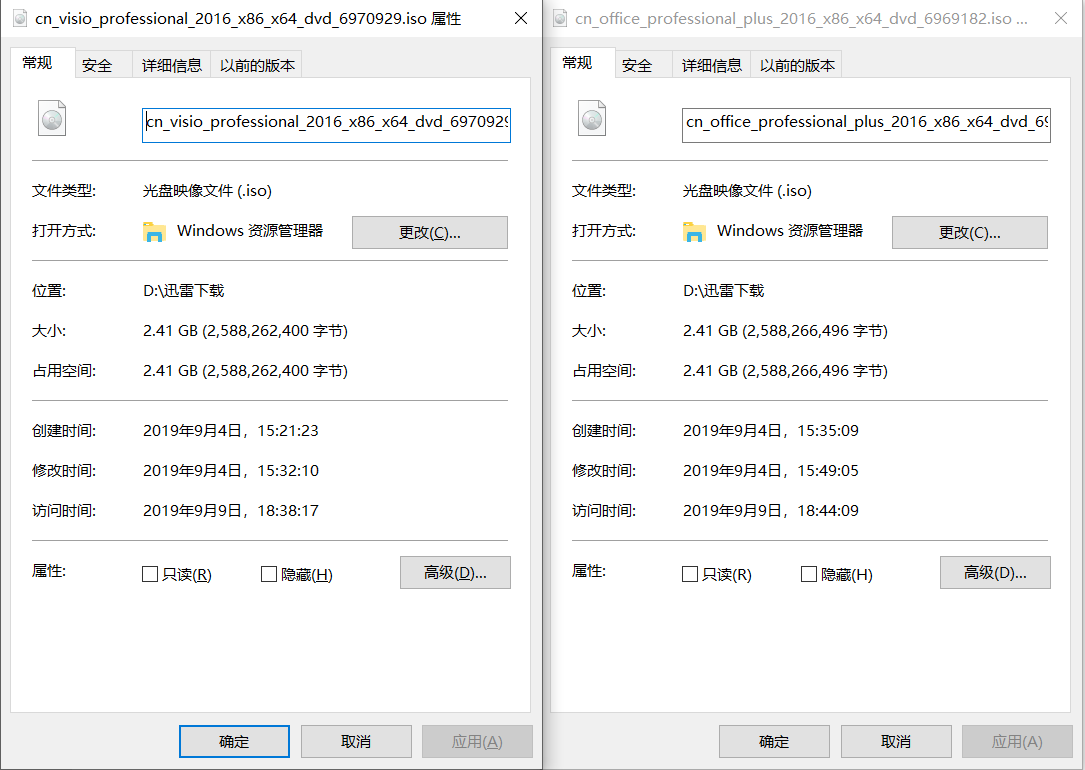Image resolution: width=1085 pixels, height=770 pixels.
Task: Click the document image thumbnail beside Visio filename field
Action: (x=52, y=117)
